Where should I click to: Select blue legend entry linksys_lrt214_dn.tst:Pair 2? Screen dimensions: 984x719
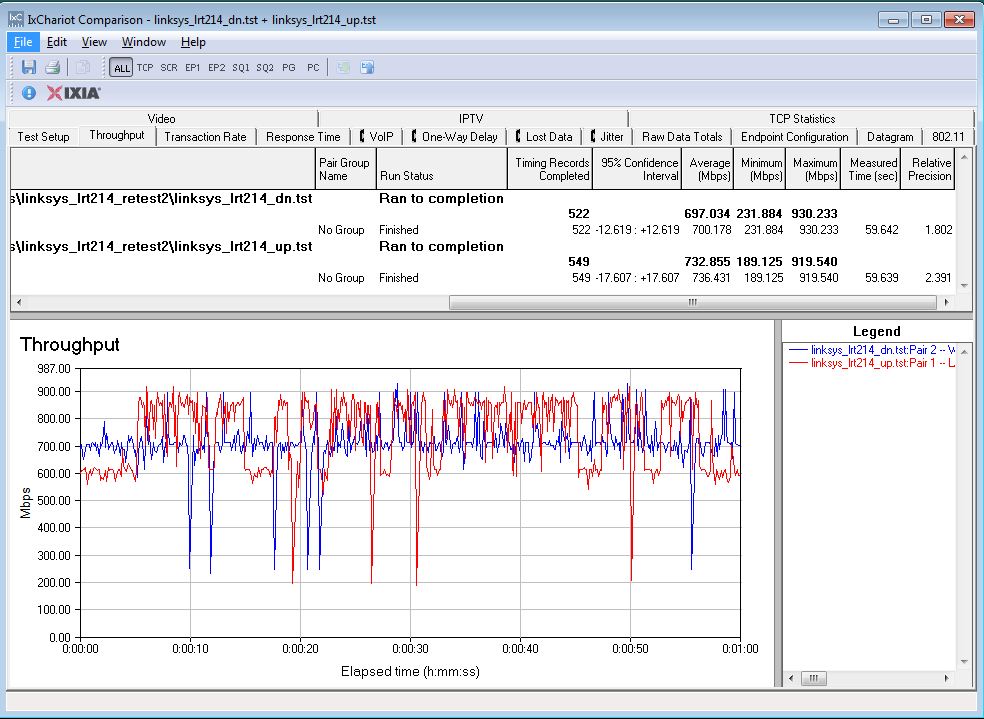872,350
